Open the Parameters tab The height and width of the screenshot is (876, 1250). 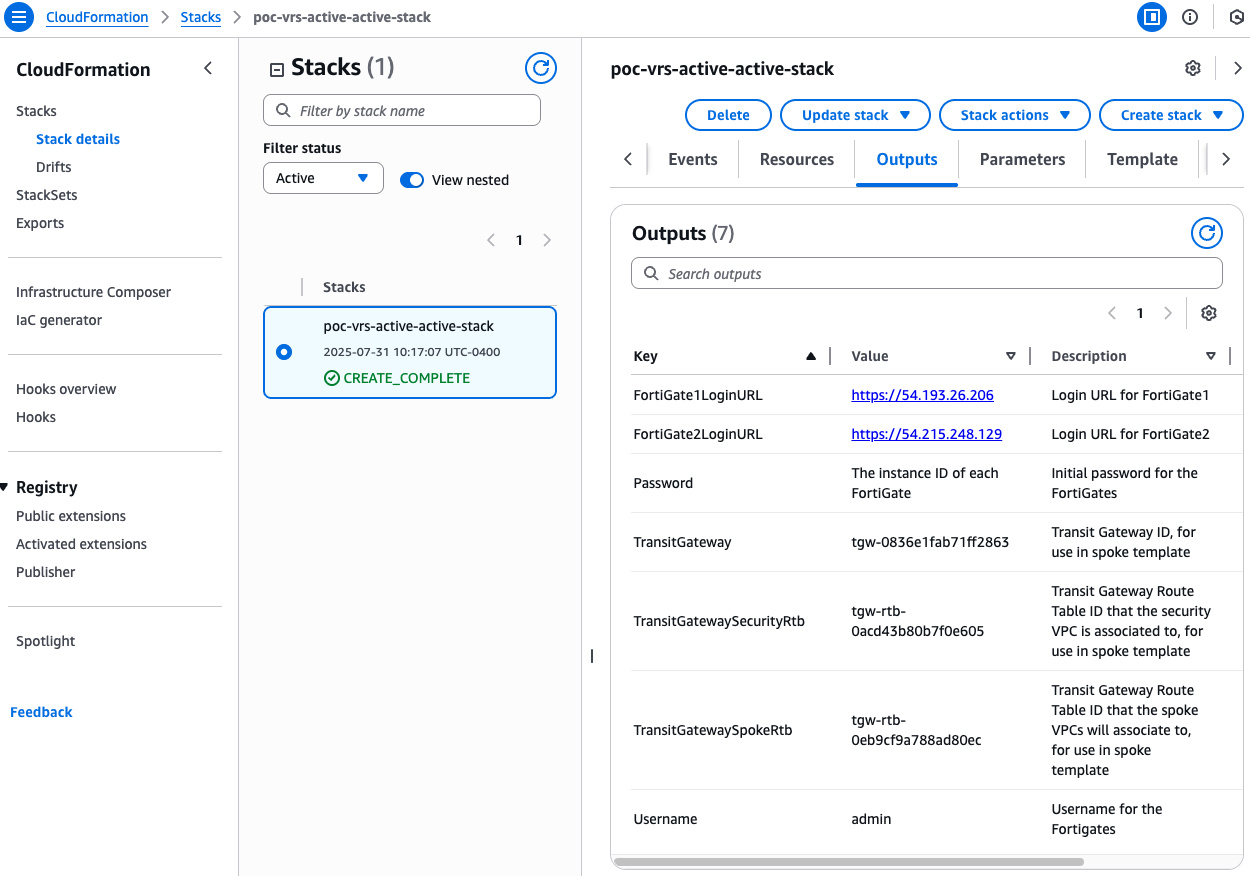click(1022, 159)
